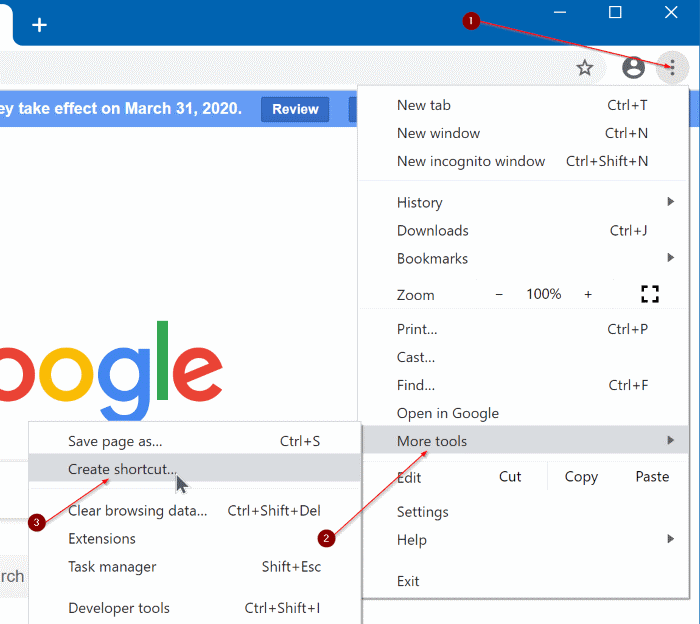700x624 pixels.
Task: Click the profile avatar icon
Action: pyautogui.click(x=633, y=68)
